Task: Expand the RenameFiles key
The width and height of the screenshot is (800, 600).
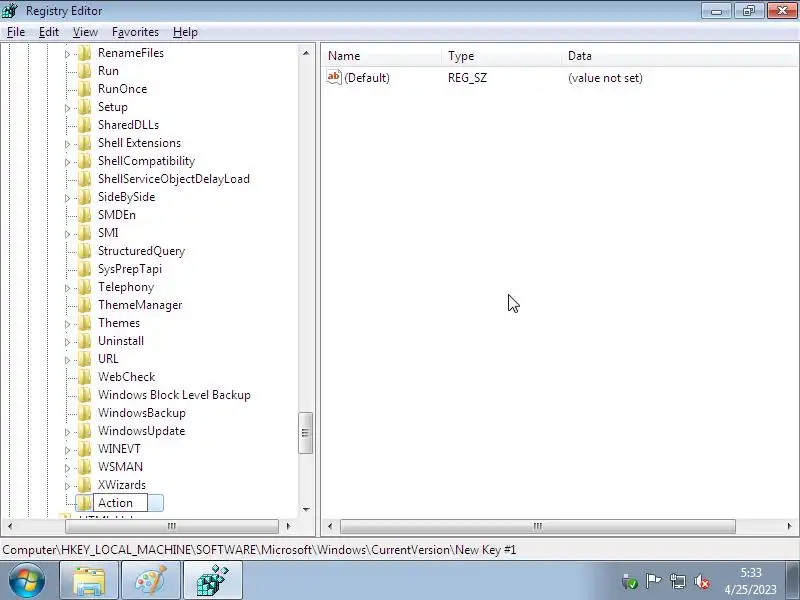Action: tap(67, 54)
